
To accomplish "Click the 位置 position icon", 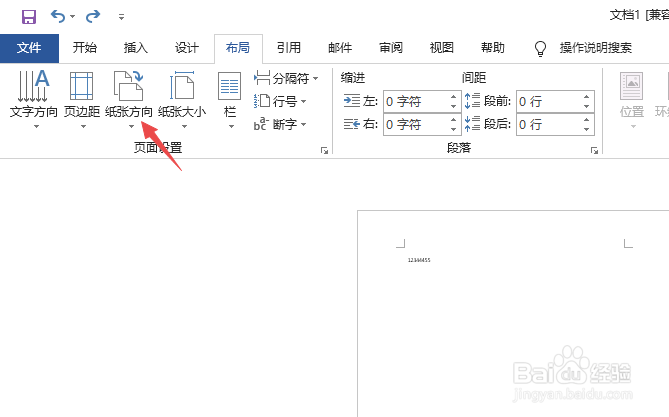I will click(631, 86).
